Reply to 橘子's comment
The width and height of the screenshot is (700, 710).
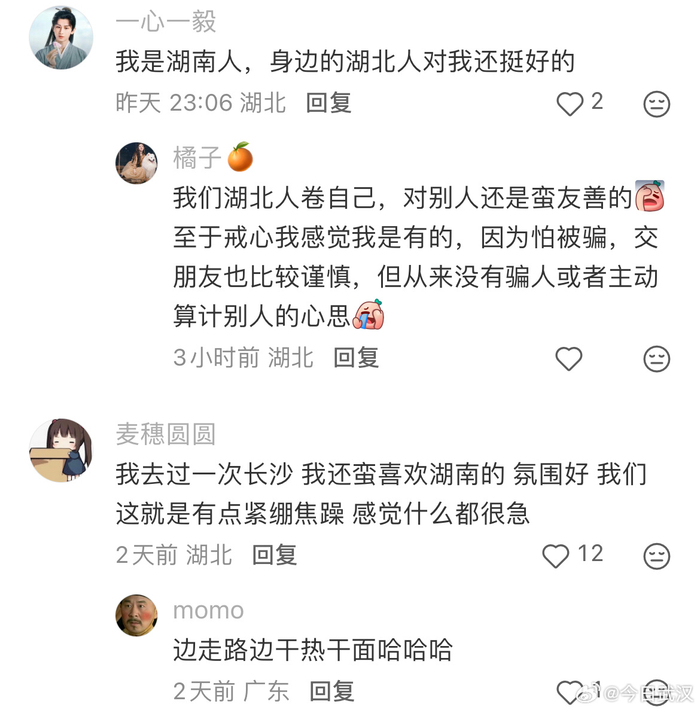[x=356, y=357]
